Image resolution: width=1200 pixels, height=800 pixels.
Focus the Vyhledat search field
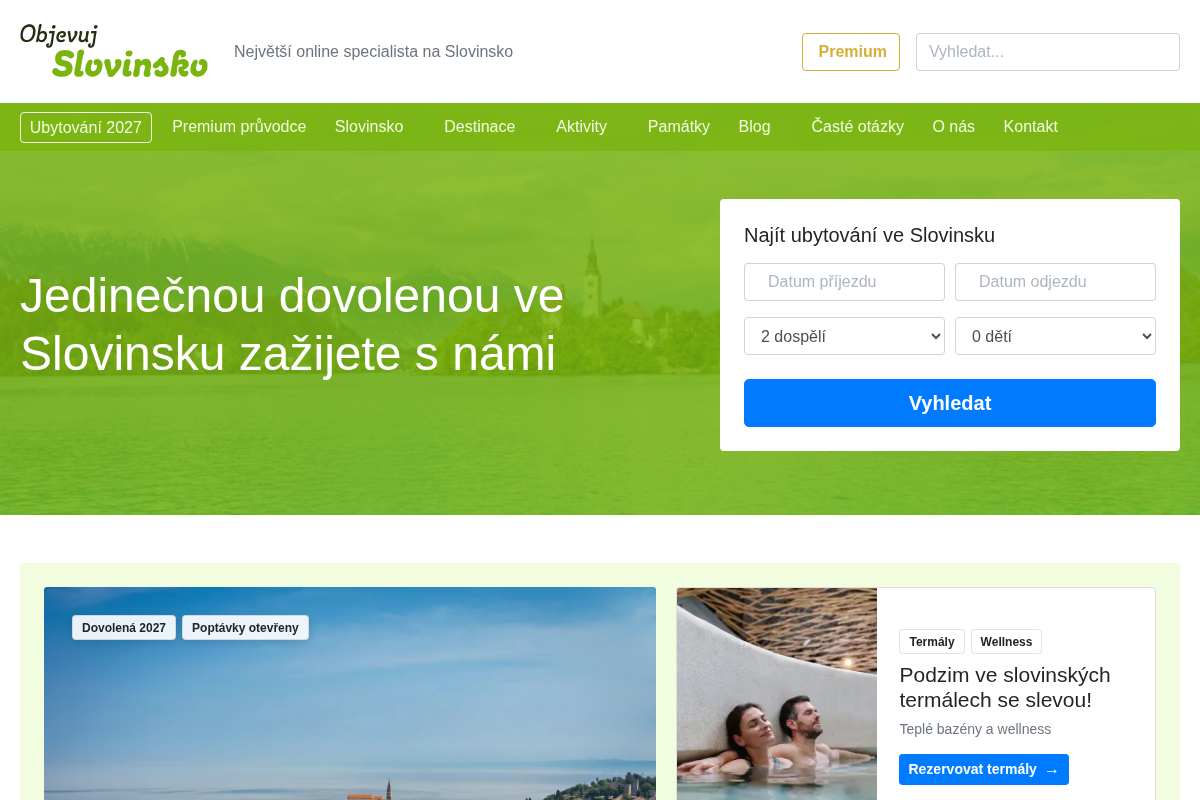pyautogui.click(x=1048, y=52)
